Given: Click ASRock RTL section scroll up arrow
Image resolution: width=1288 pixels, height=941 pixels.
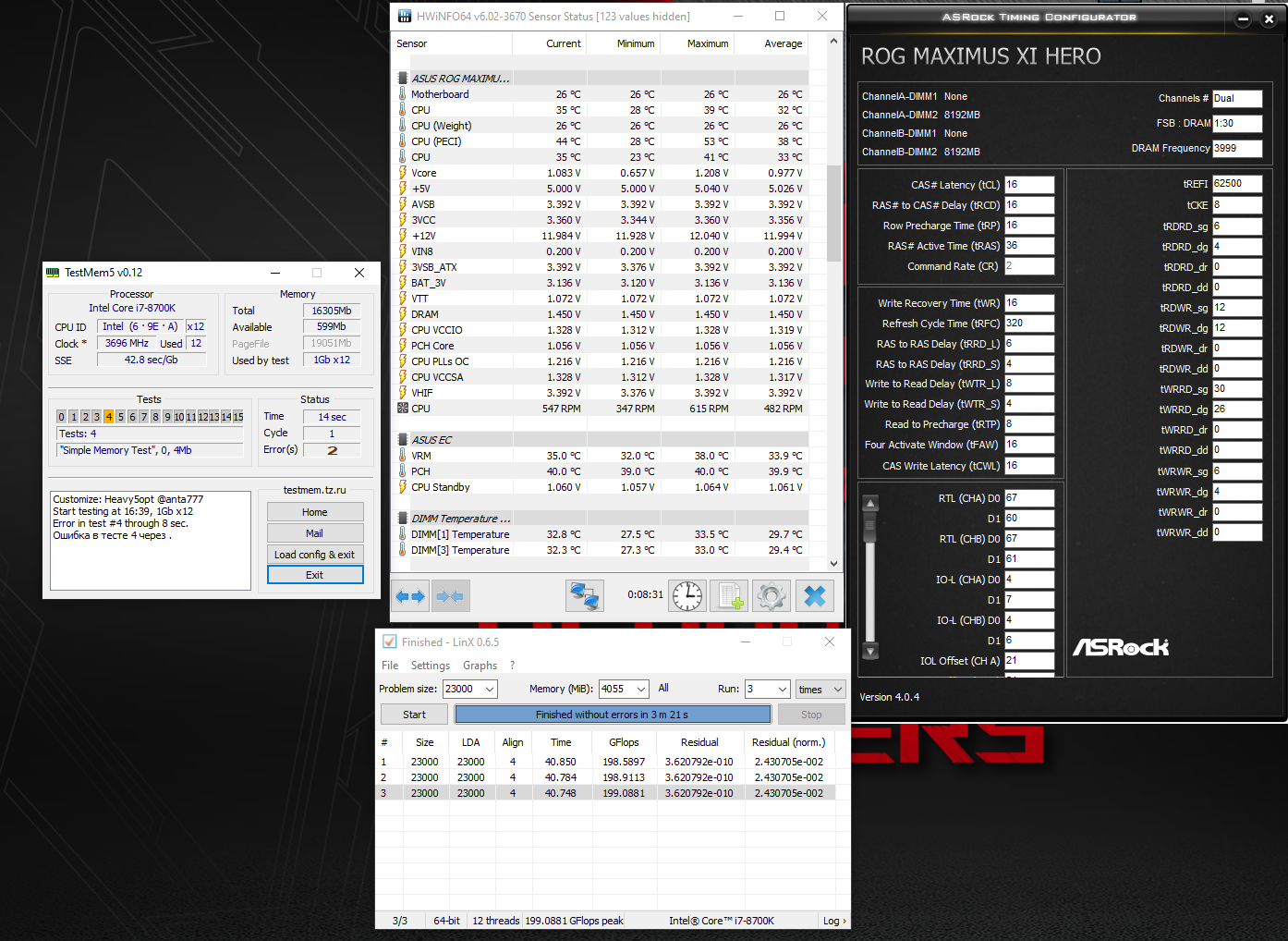Looking at the screenshot, I should click(869, 504).
